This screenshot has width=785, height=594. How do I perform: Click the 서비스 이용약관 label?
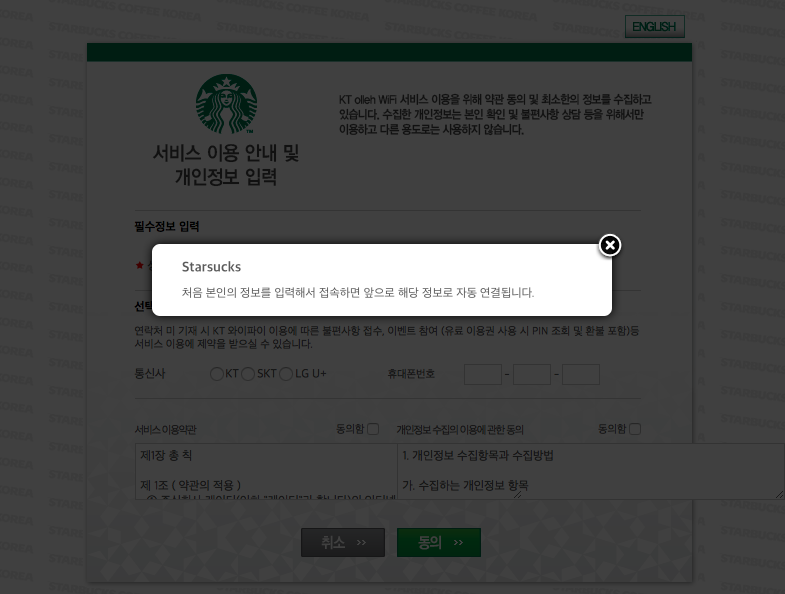click(166, 430)
